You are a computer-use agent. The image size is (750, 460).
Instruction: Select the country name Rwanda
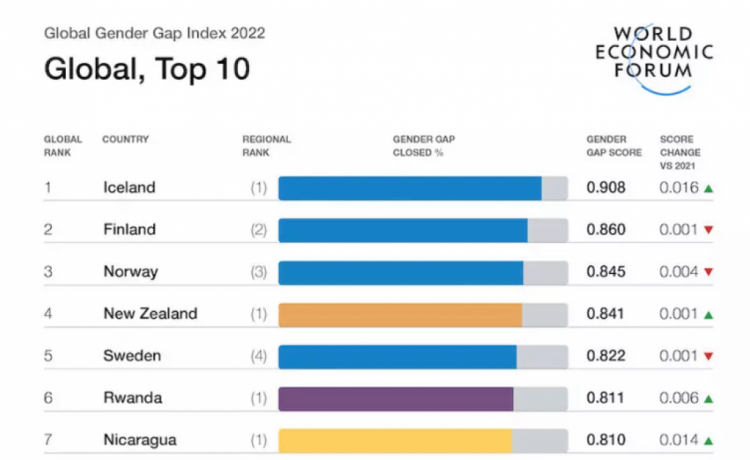[x=131, y=398]
